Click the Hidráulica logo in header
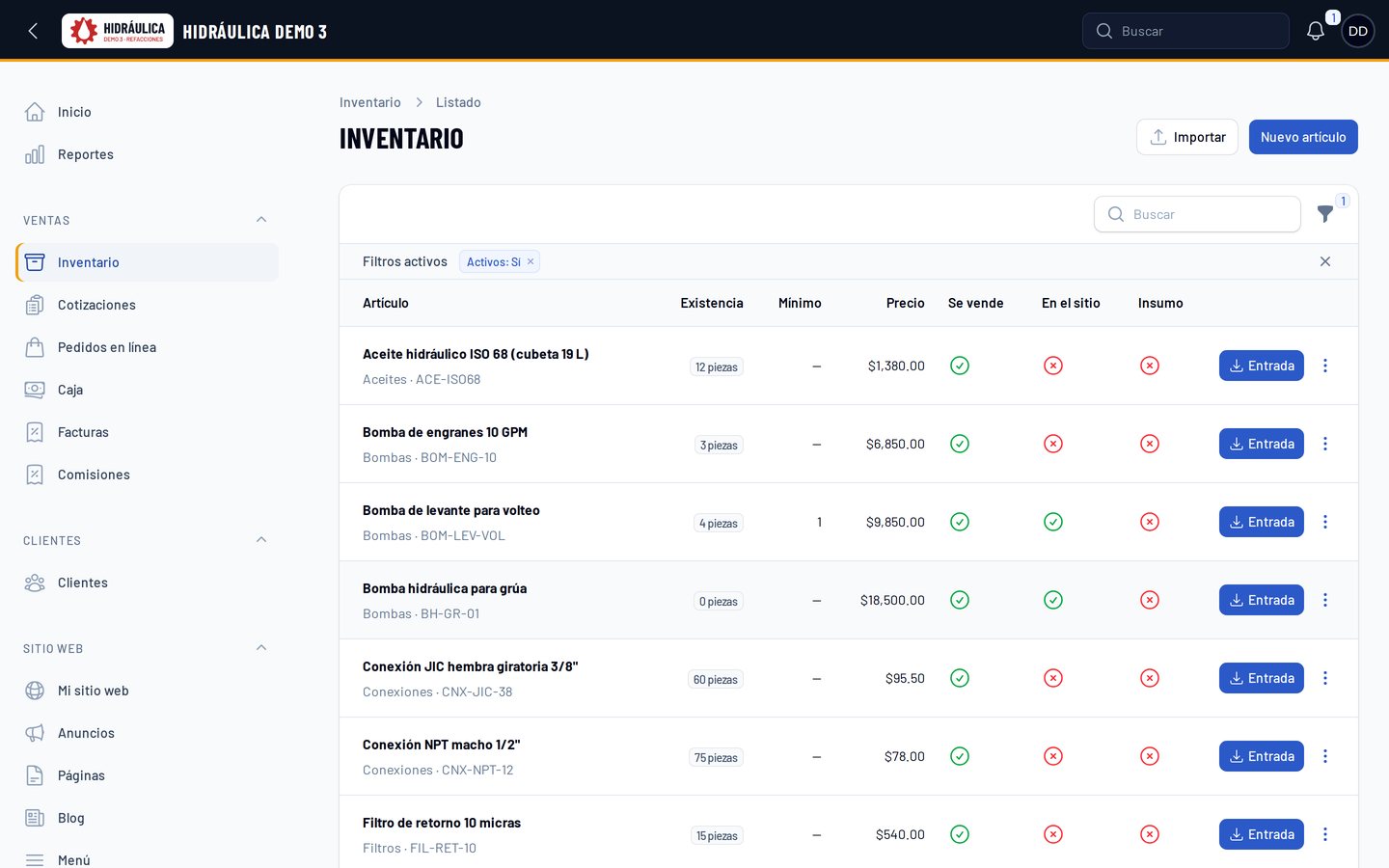 [x=118, y=31]
